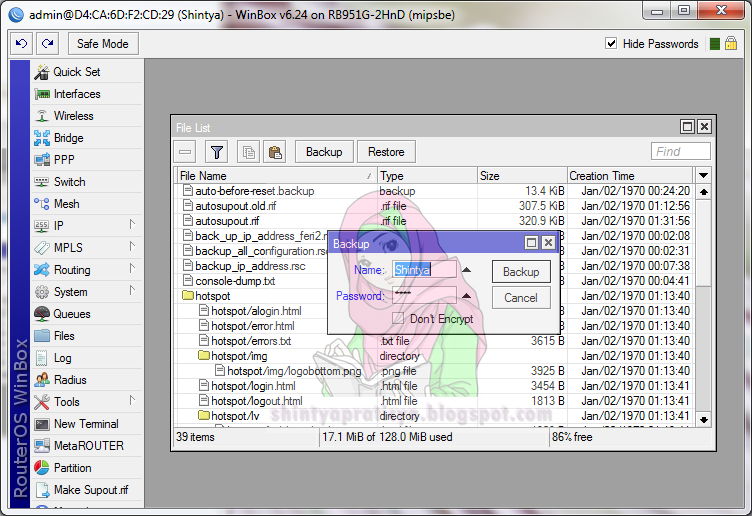752x516 pixels.
Task: Open the Files sidebar icon
Action: click(x=42, y=336)
